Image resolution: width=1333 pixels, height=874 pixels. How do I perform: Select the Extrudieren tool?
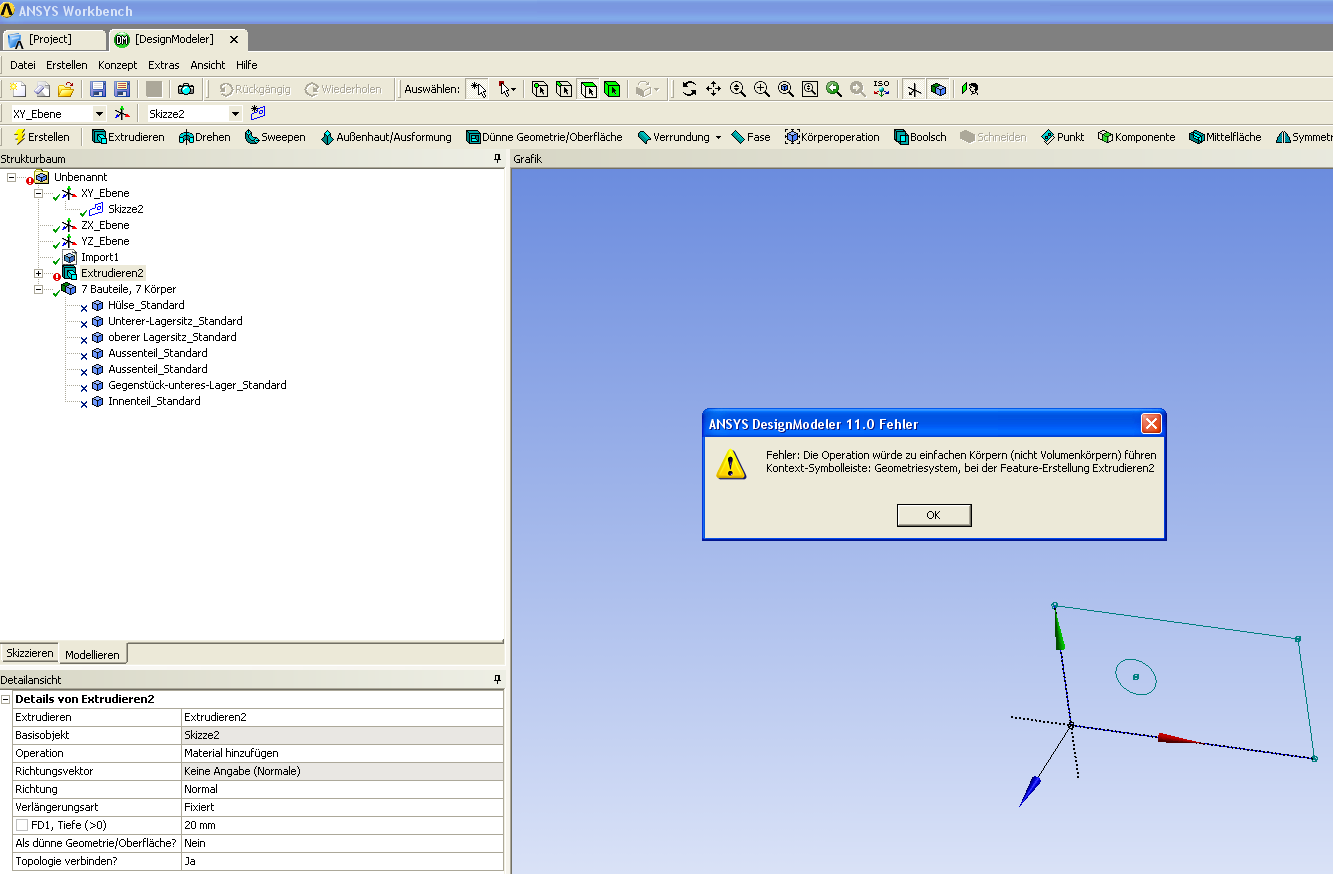(x=128, y=137)
